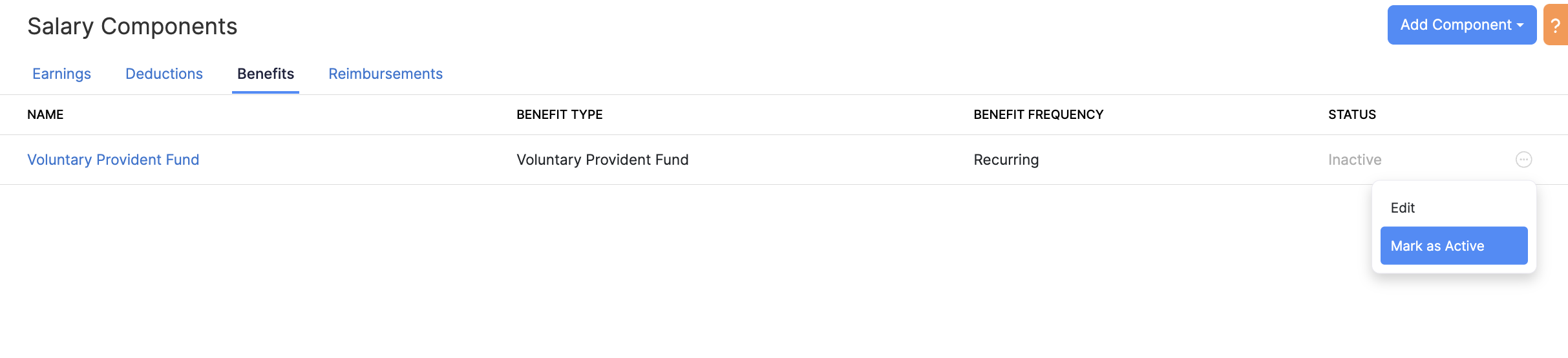Choose Edit from the context menu
The image size is (1568, 358).
(x=1403, y=208)
